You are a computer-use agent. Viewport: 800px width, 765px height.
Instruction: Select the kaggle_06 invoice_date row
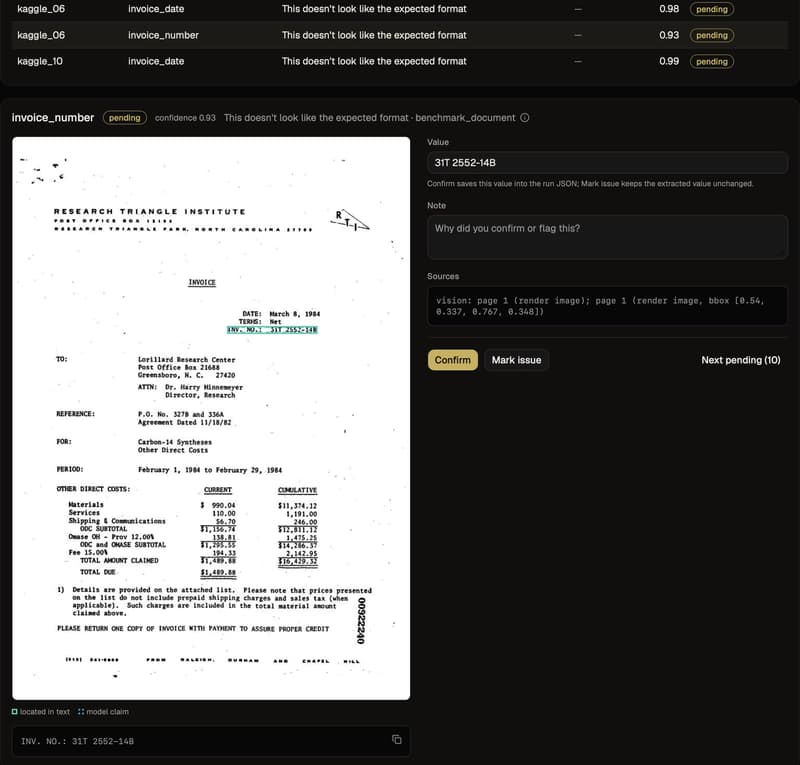[x=400, y=9]
